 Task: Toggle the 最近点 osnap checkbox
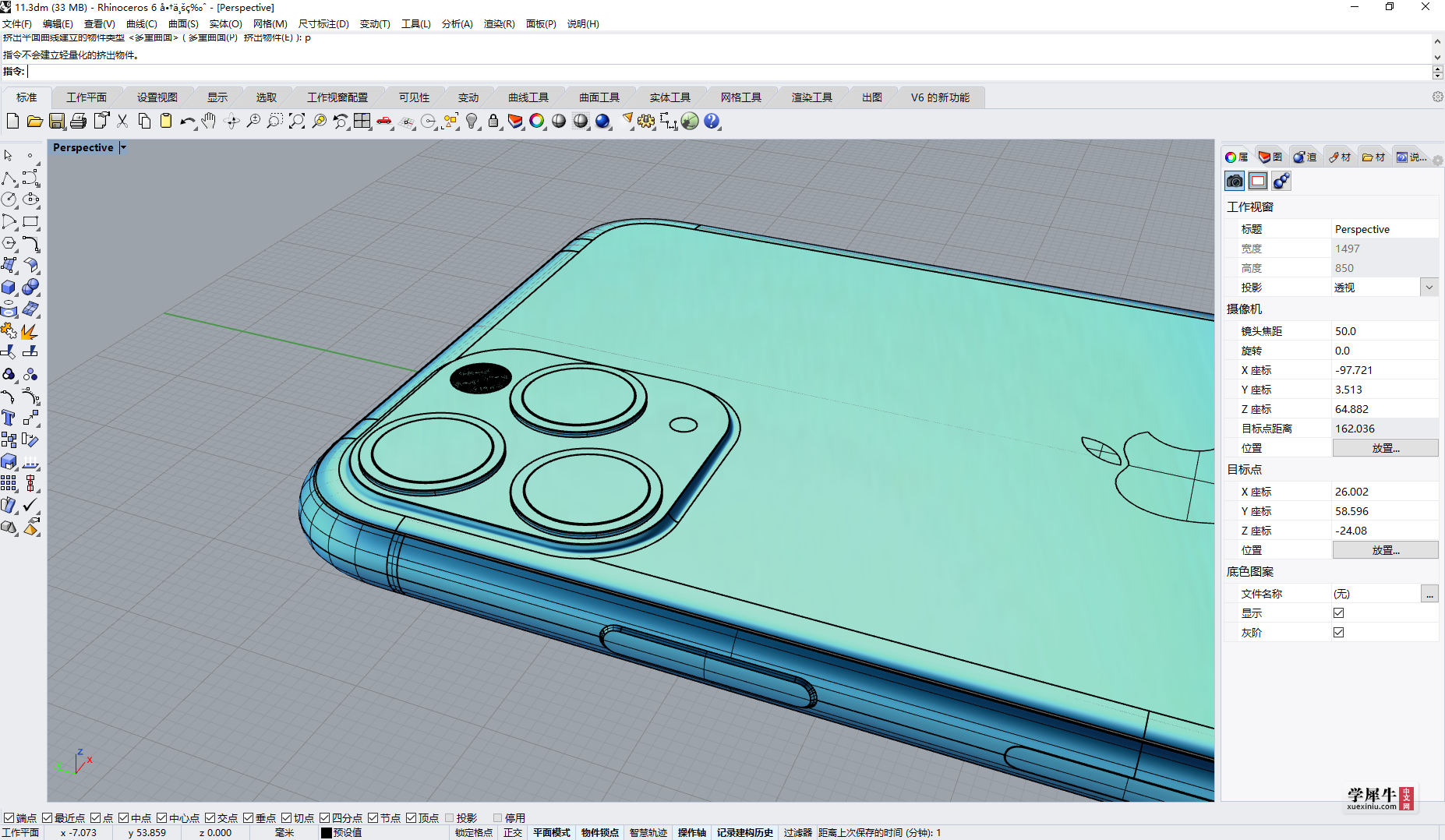pos(48,817)
